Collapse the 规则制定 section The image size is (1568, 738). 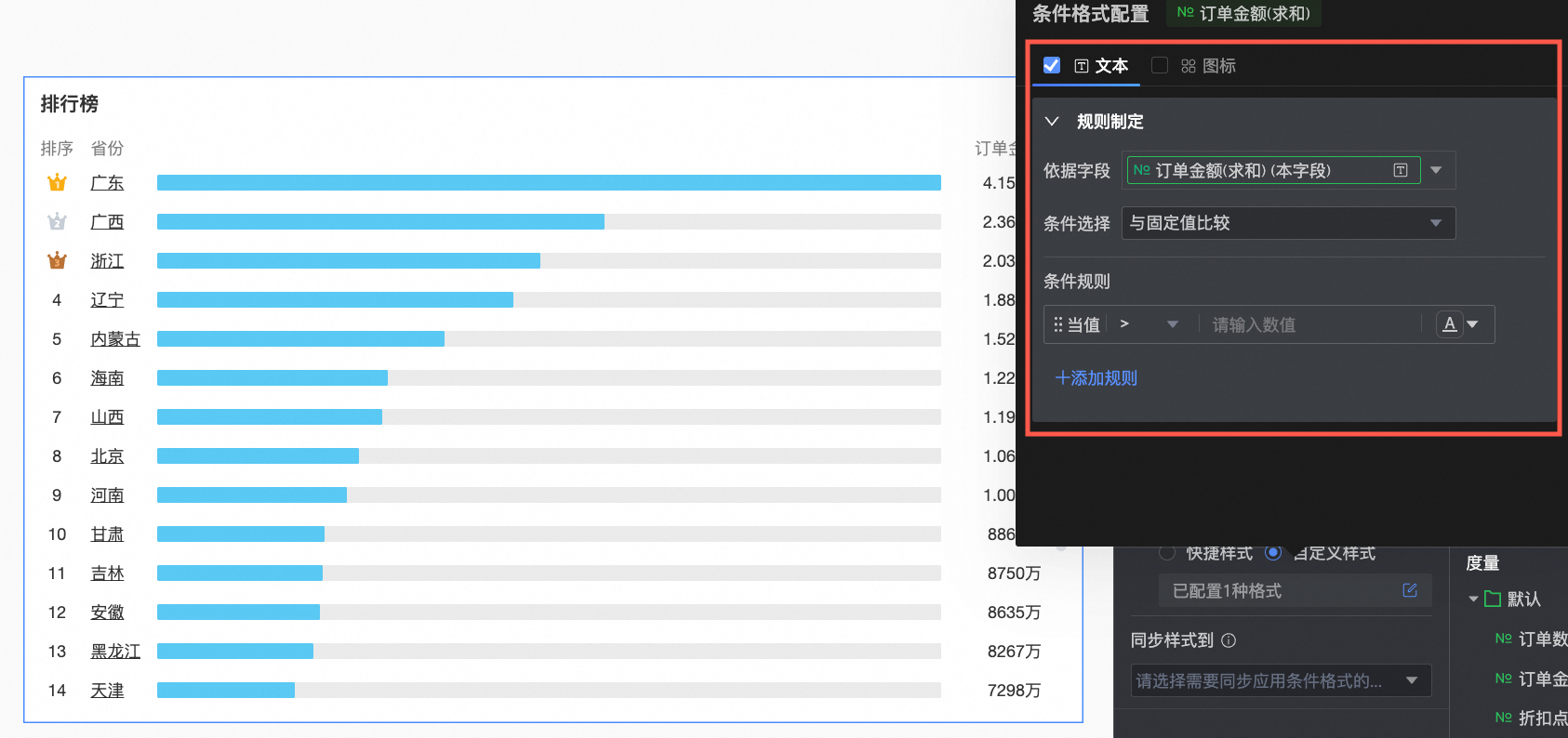(1052, 121)
